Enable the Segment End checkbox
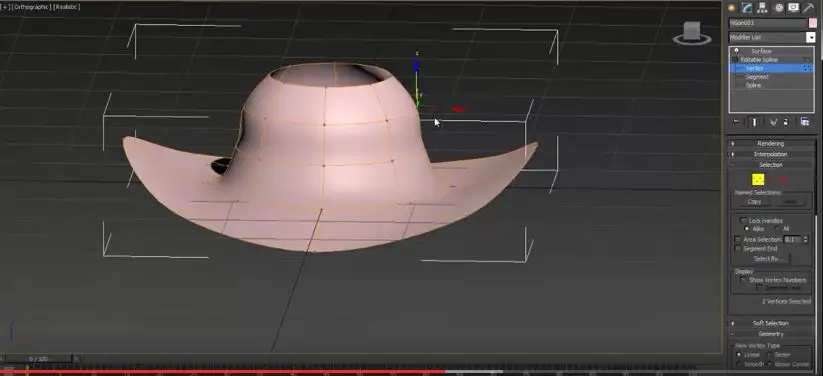 tap(738, 248)
